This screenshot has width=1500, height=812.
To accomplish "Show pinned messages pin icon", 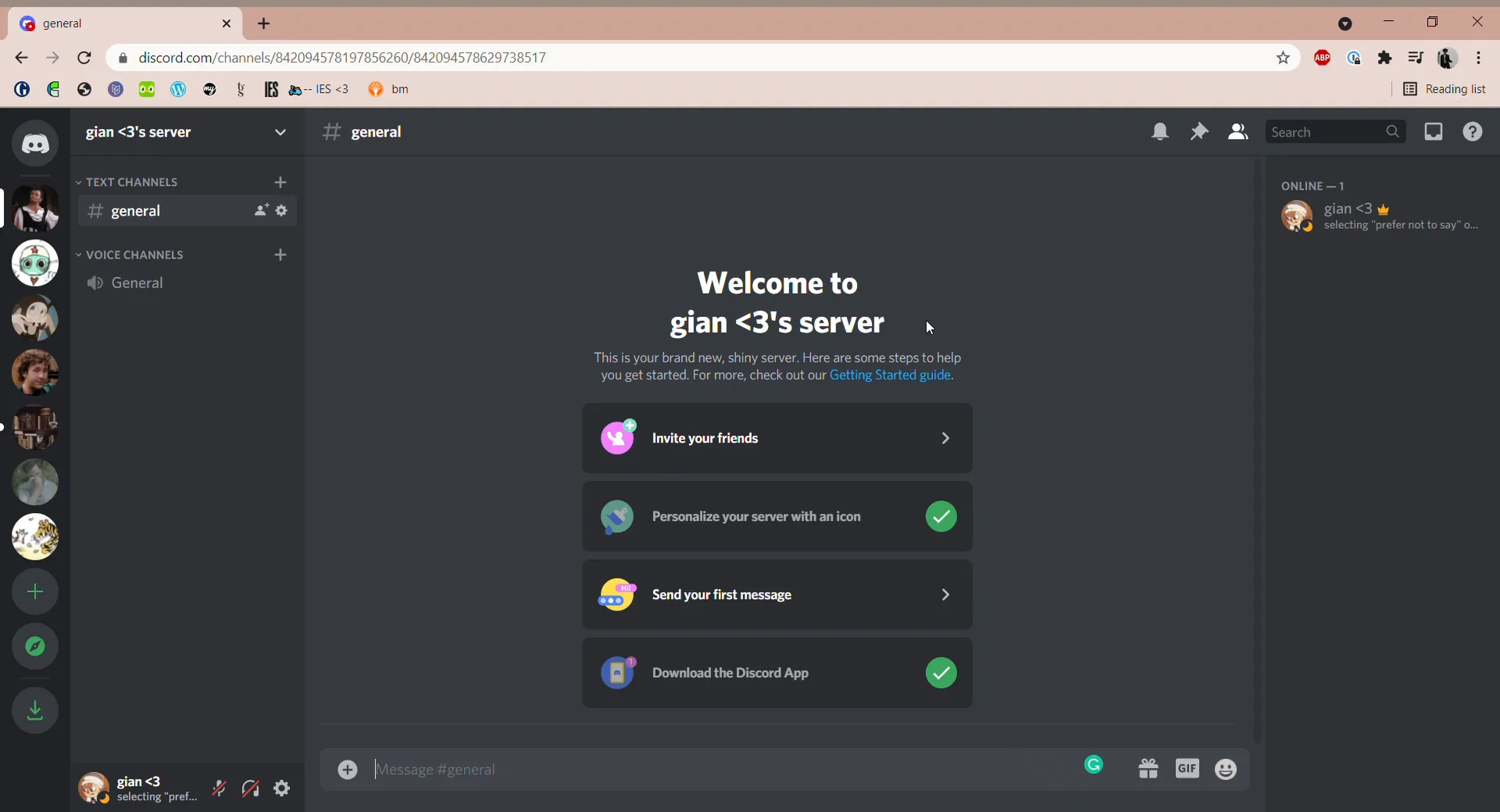I will point(1199,132).
